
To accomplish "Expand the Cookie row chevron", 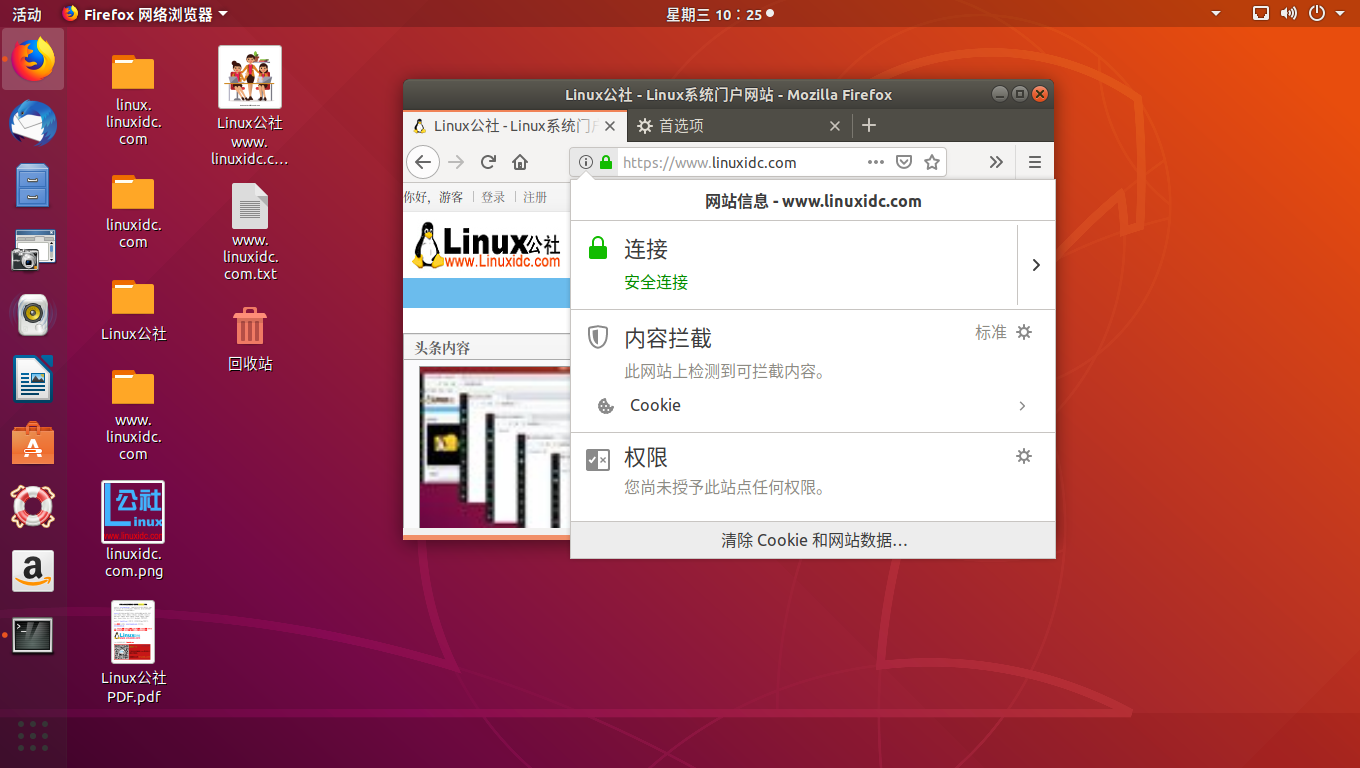I will point(1022,406).
